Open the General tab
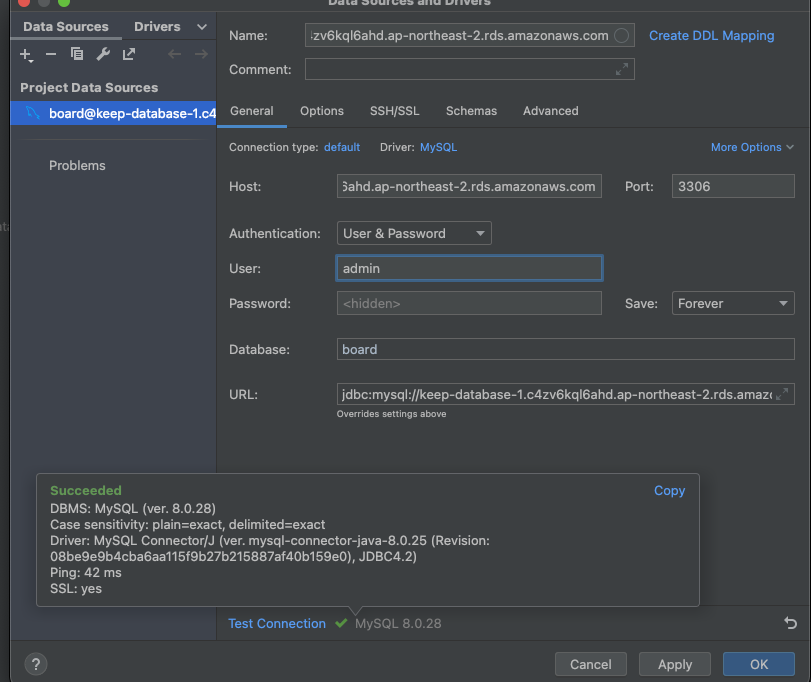The width and height of the screenshot is (811, 682). pyautogui.click(x=252, y=111)
